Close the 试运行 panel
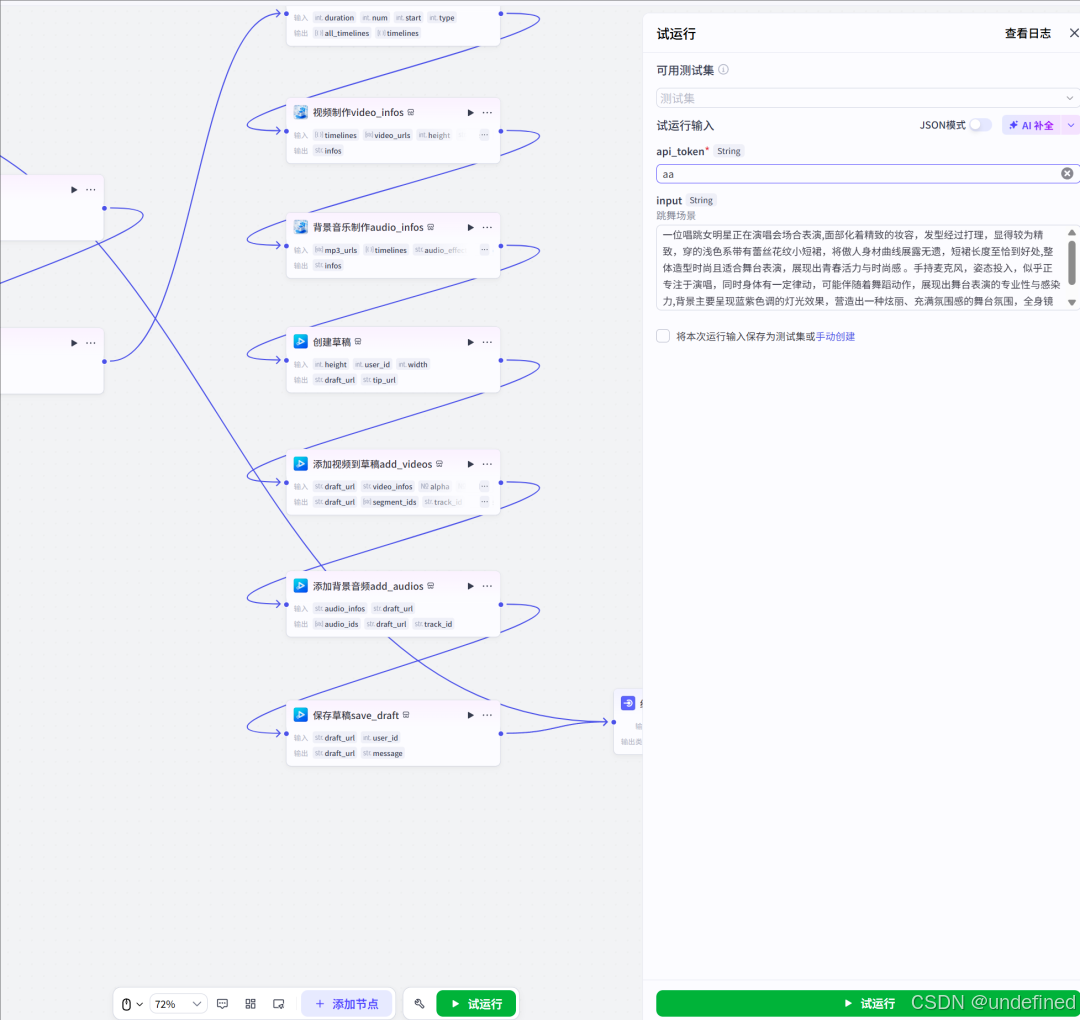 (1073, 33)
